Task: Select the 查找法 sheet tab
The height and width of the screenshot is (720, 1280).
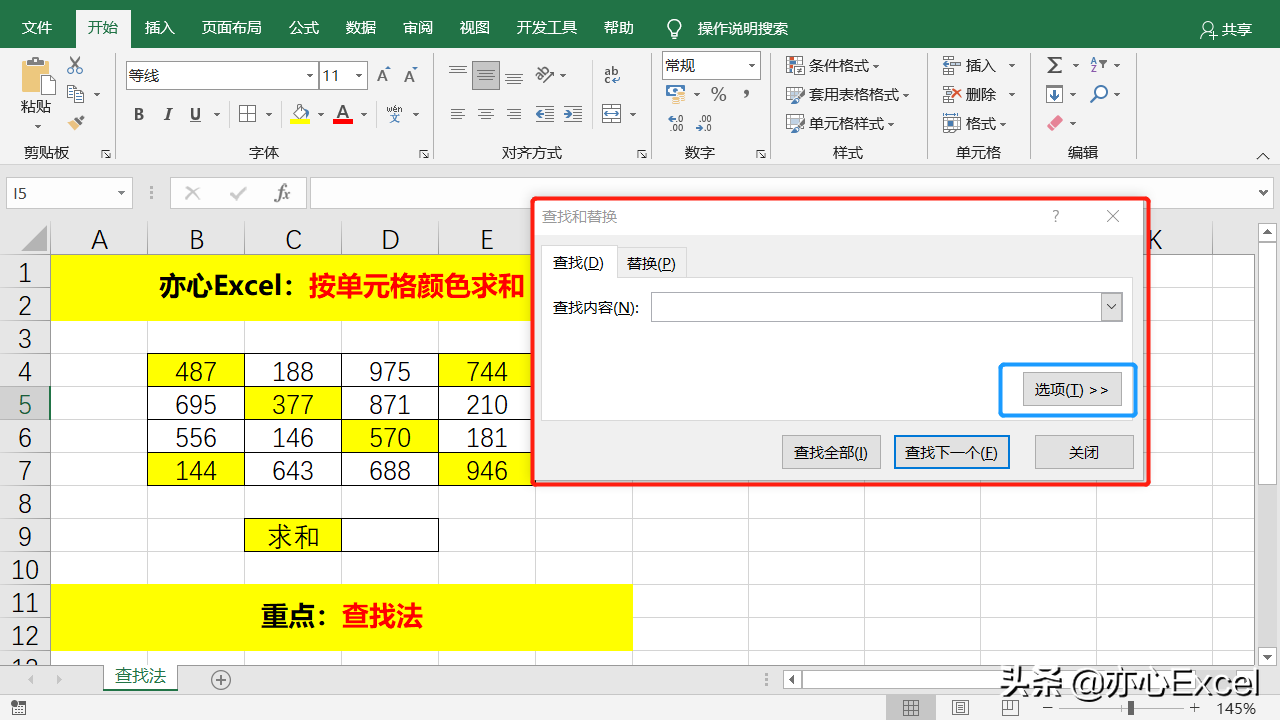Action: 140,677
